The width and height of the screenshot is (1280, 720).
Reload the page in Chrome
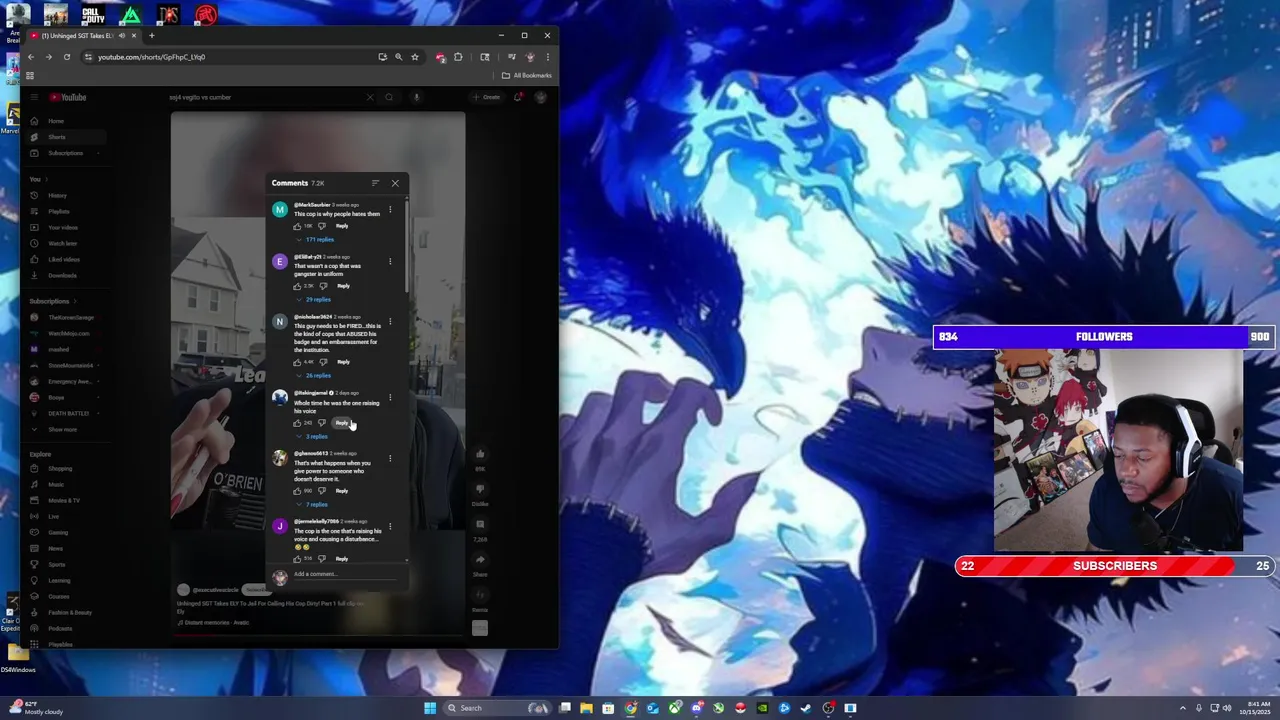(x=67, y=57)
